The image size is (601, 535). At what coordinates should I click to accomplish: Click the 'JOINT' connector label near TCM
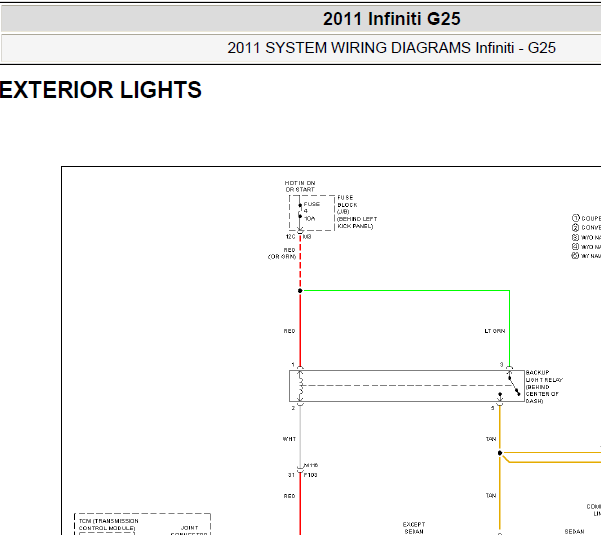pyautogui.click(x=190, y=528)
